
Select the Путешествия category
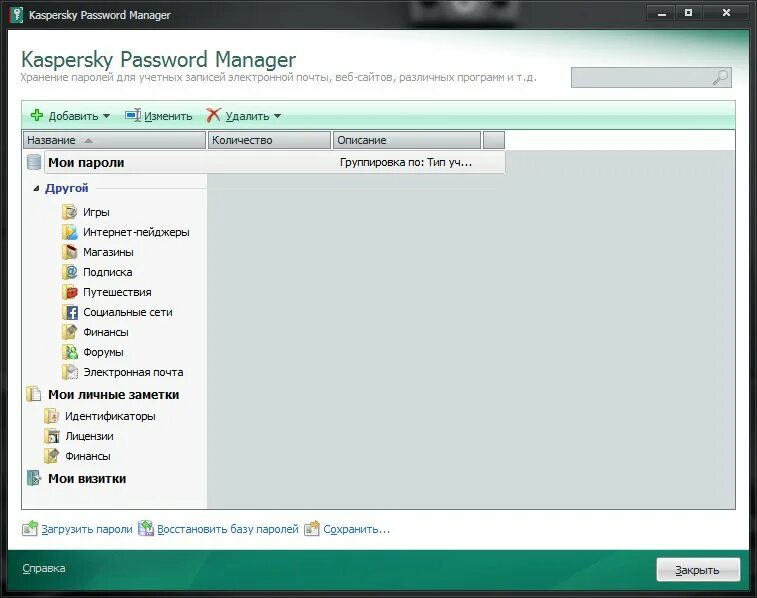117,292
